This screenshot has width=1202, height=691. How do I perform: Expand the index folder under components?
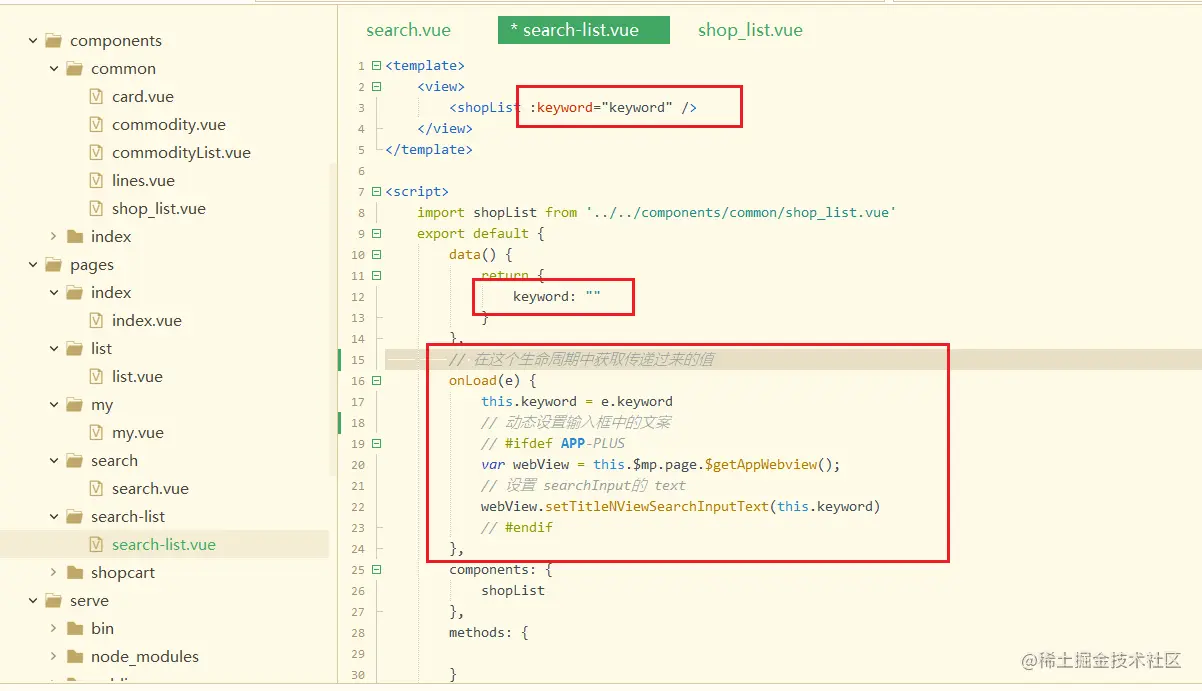(54, 237)
